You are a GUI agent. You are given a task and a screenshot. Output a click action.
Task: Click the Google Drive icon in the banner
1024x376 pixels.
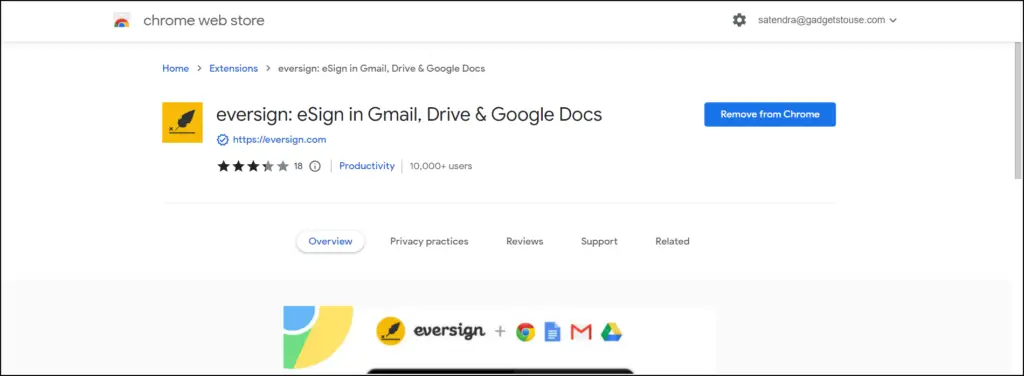click(x=611, y=332)
